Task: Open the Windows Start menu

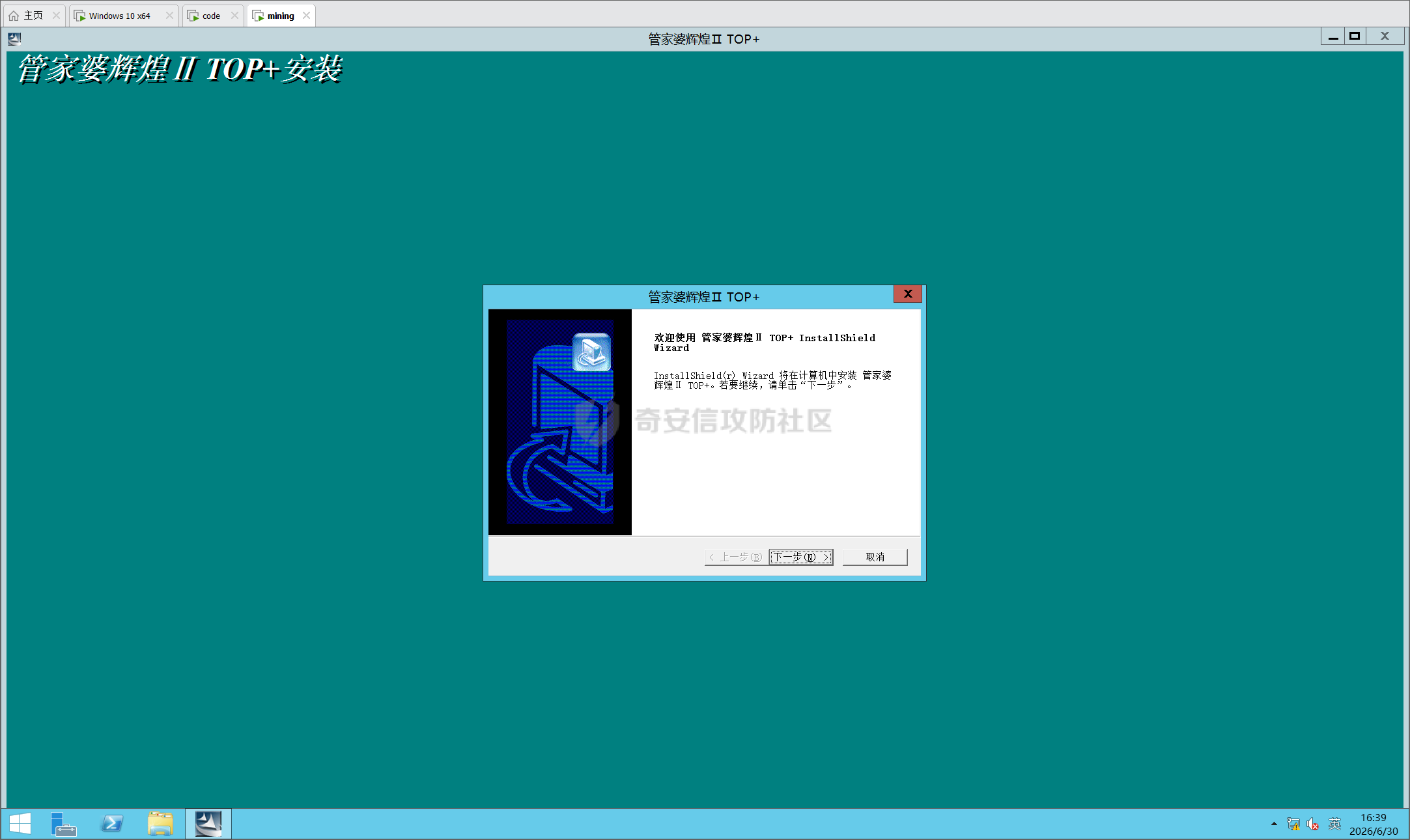Action: [x=20, y=824]
